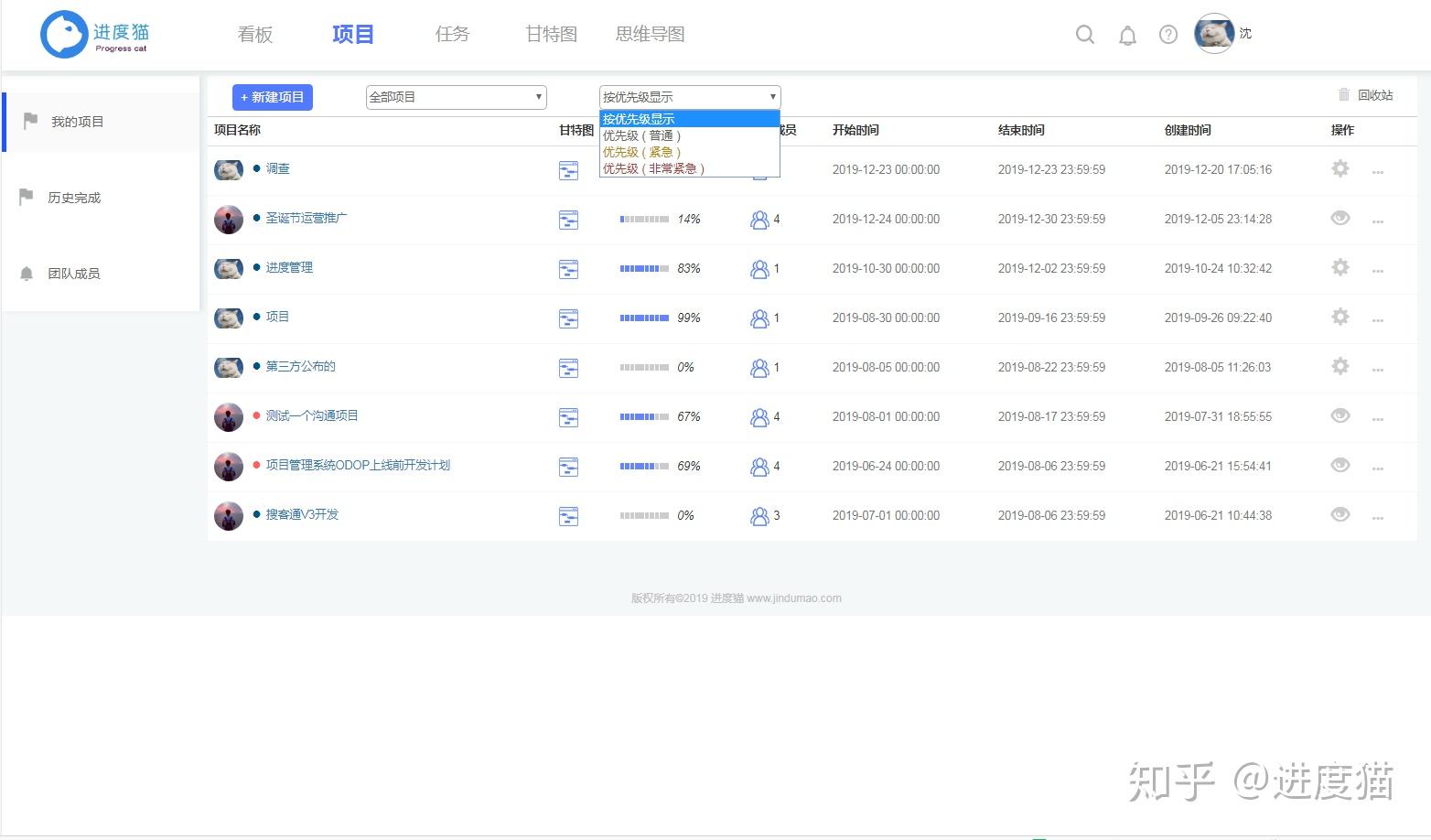Click the 创建时间 column header

(1188, 130)
